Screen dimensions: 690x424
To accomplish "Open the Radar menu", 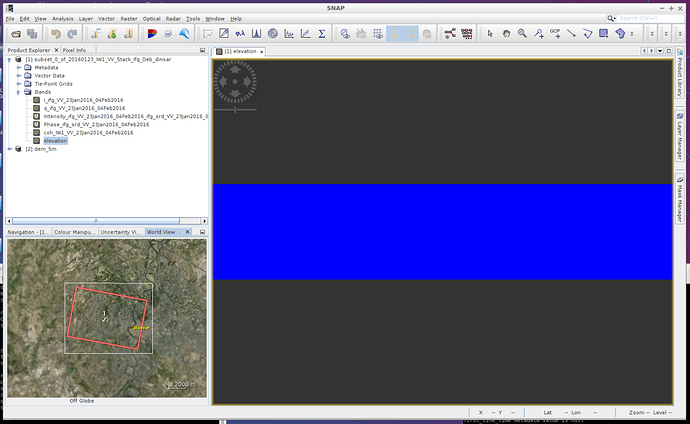I will 173,19.
